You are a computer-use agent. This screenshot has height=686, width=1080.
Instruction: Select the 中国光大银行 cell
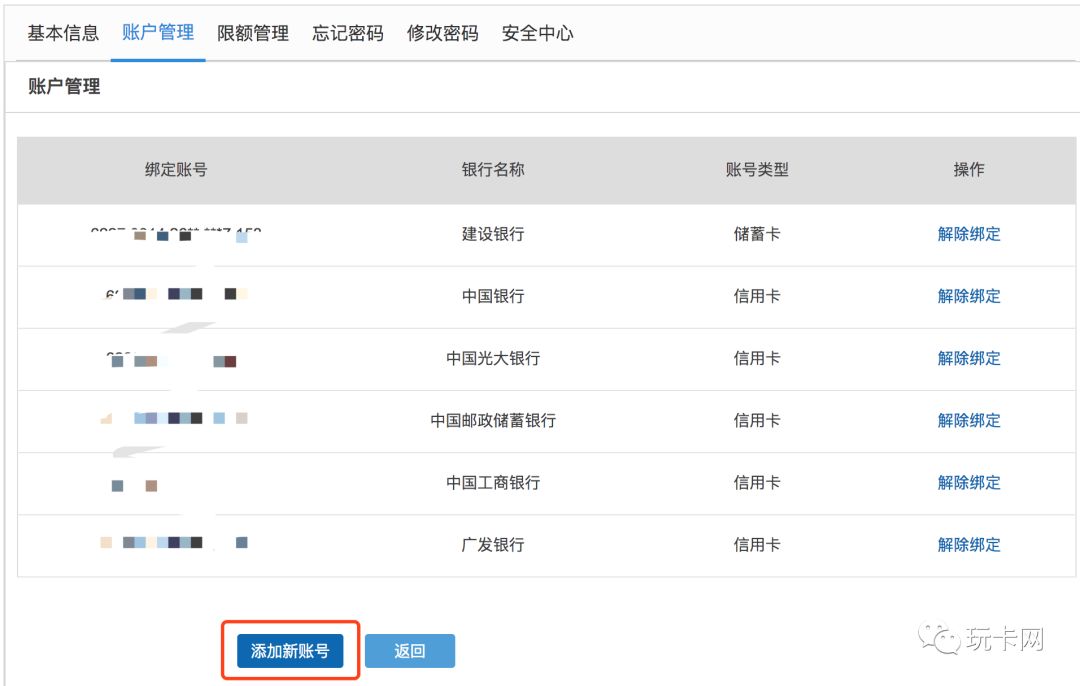point(493,358)
